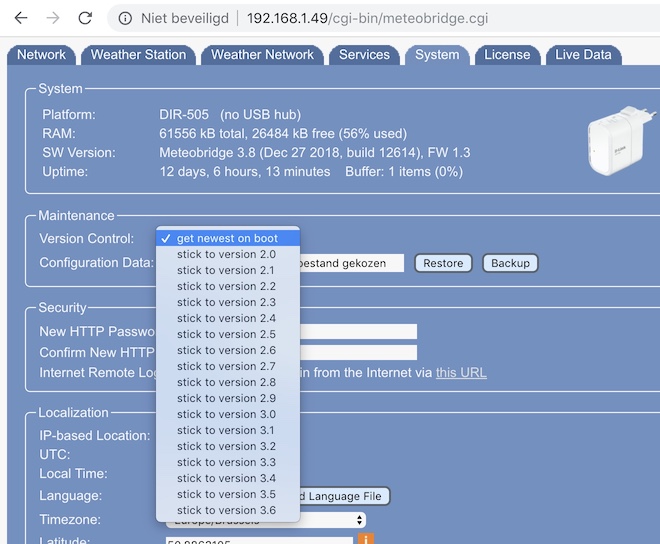Click the Backup button
The height and width of the screenshot is (544, 660).
pos(510,263)
